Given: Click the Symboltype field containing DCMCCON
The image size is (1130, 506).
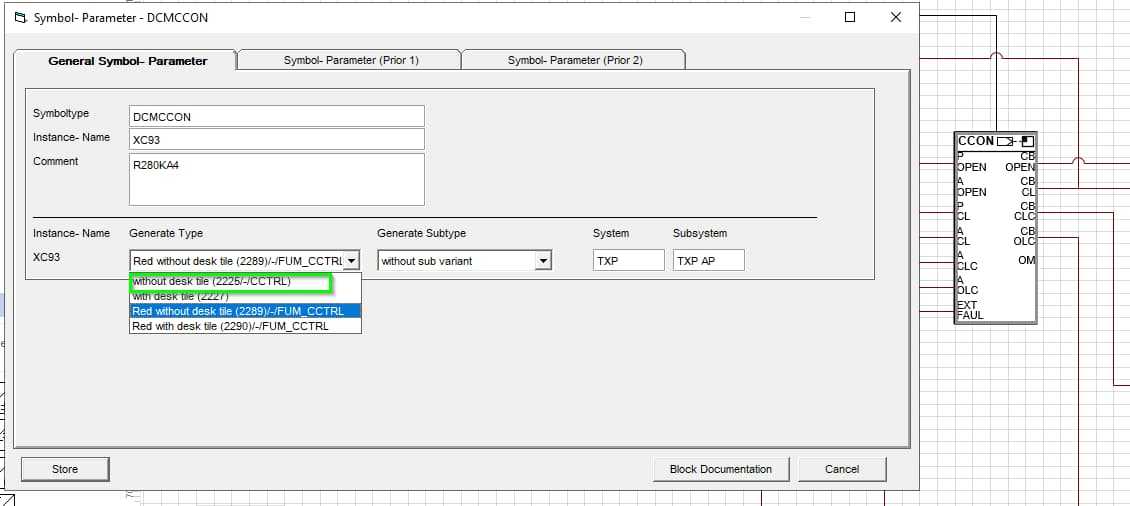Looking at the screenshot, I should (277, 116).
